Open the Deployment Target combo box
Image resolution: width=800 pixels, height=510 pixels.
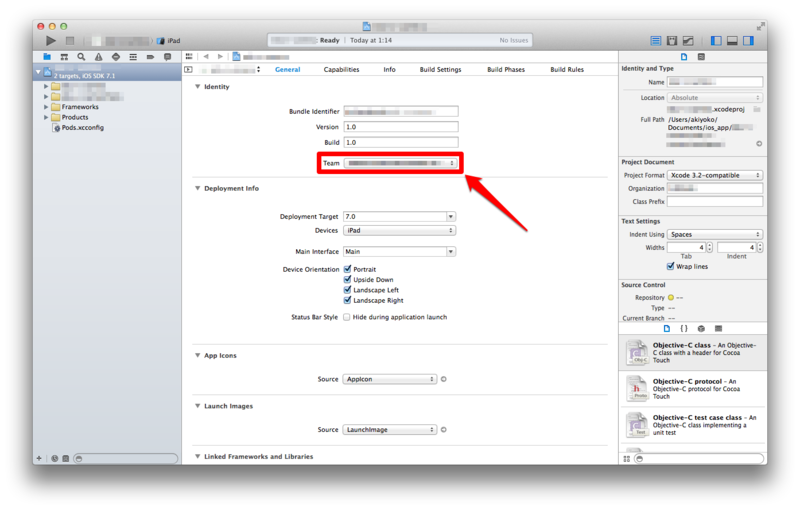pos(399,217)
